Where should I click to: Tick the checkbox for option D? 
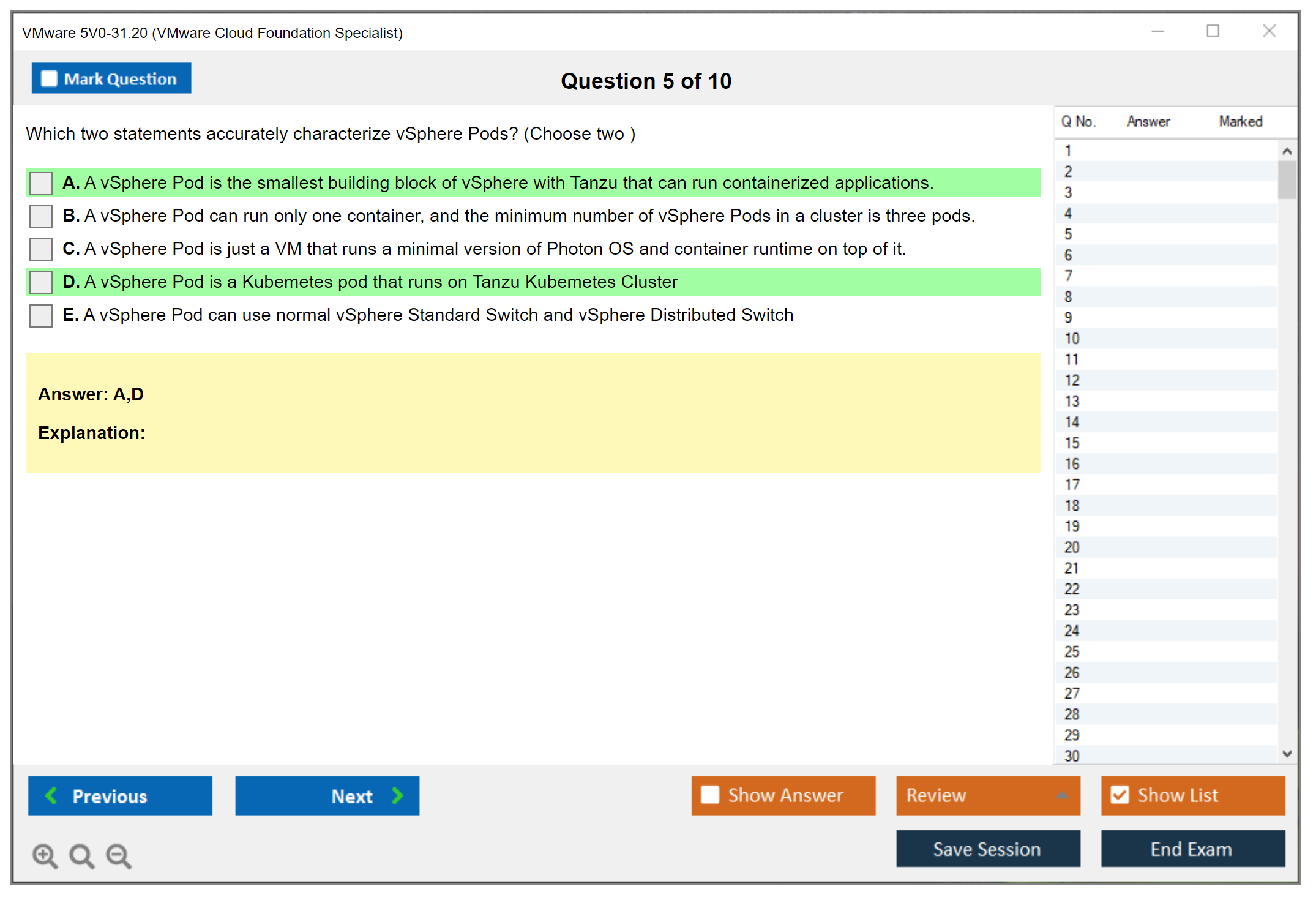(x=41, y=282)
